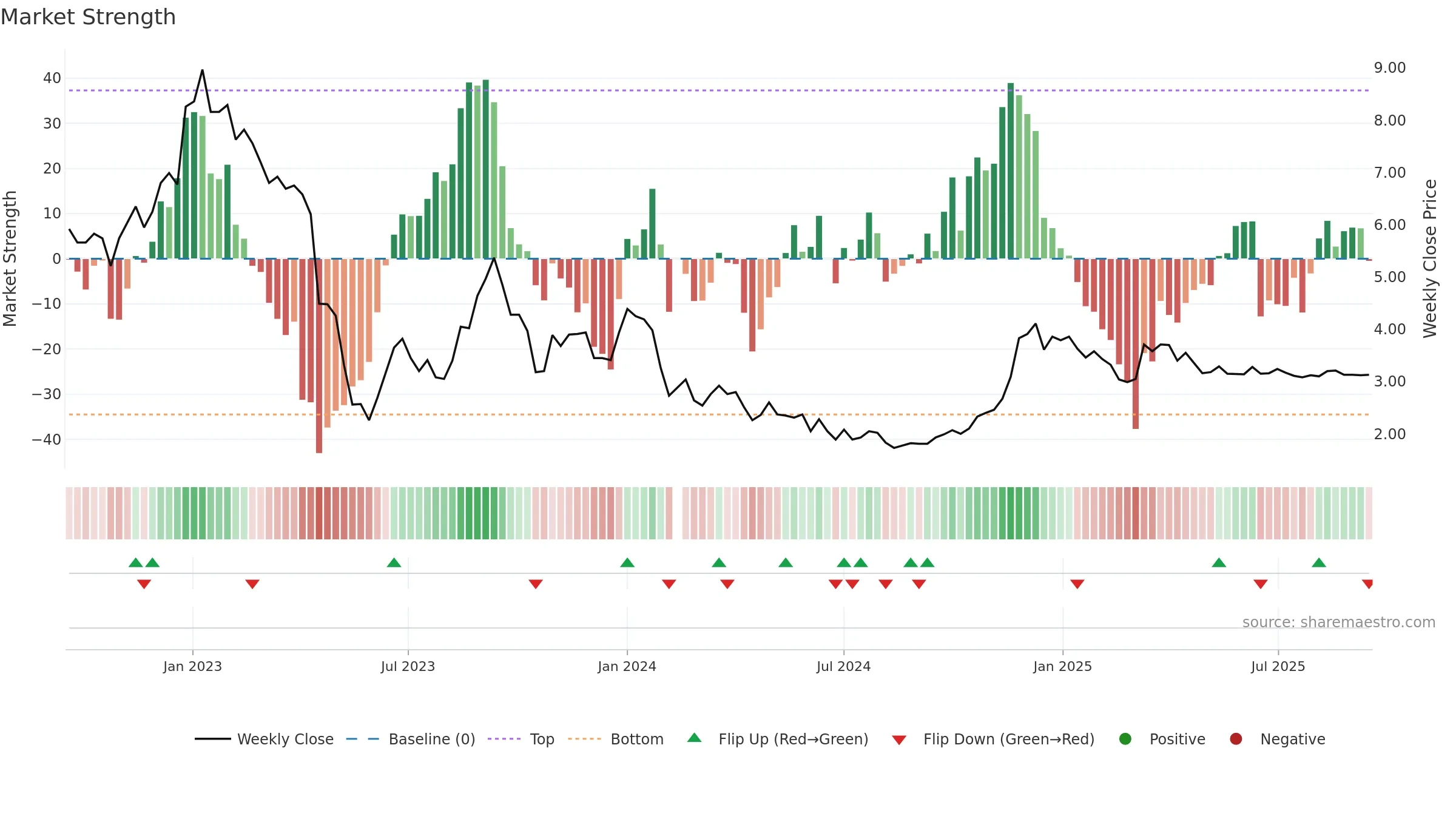
Task: Click the flip-down triangle at the chart's far right end
Action: pyautogui.click(x=1367, y=584)
